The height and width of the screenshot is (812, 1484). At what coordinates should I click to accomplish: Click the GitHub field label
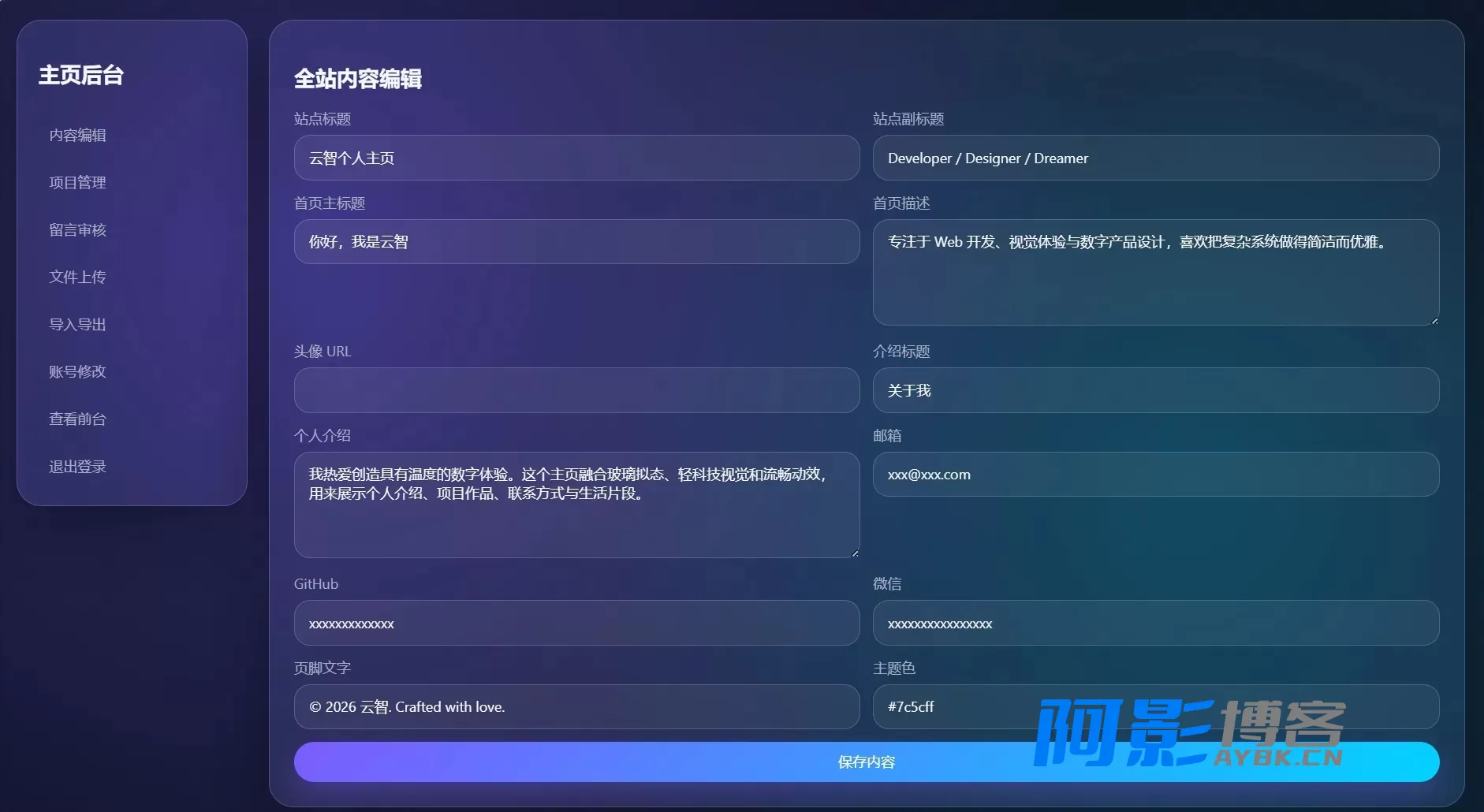[x=316, y=584]
